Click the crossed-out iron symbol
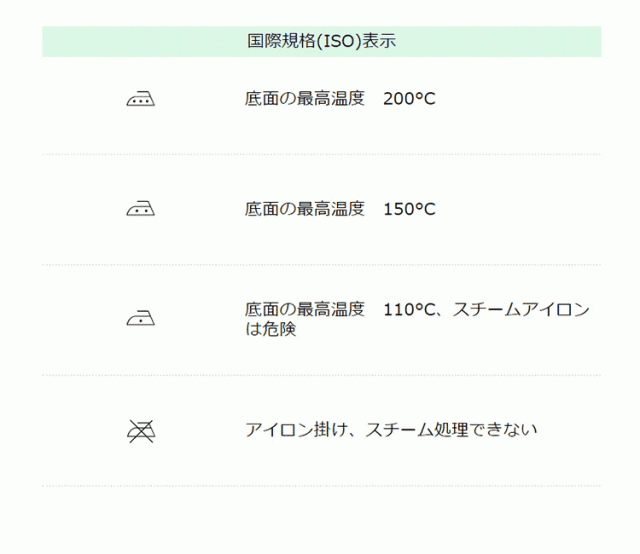 (141, 430)
